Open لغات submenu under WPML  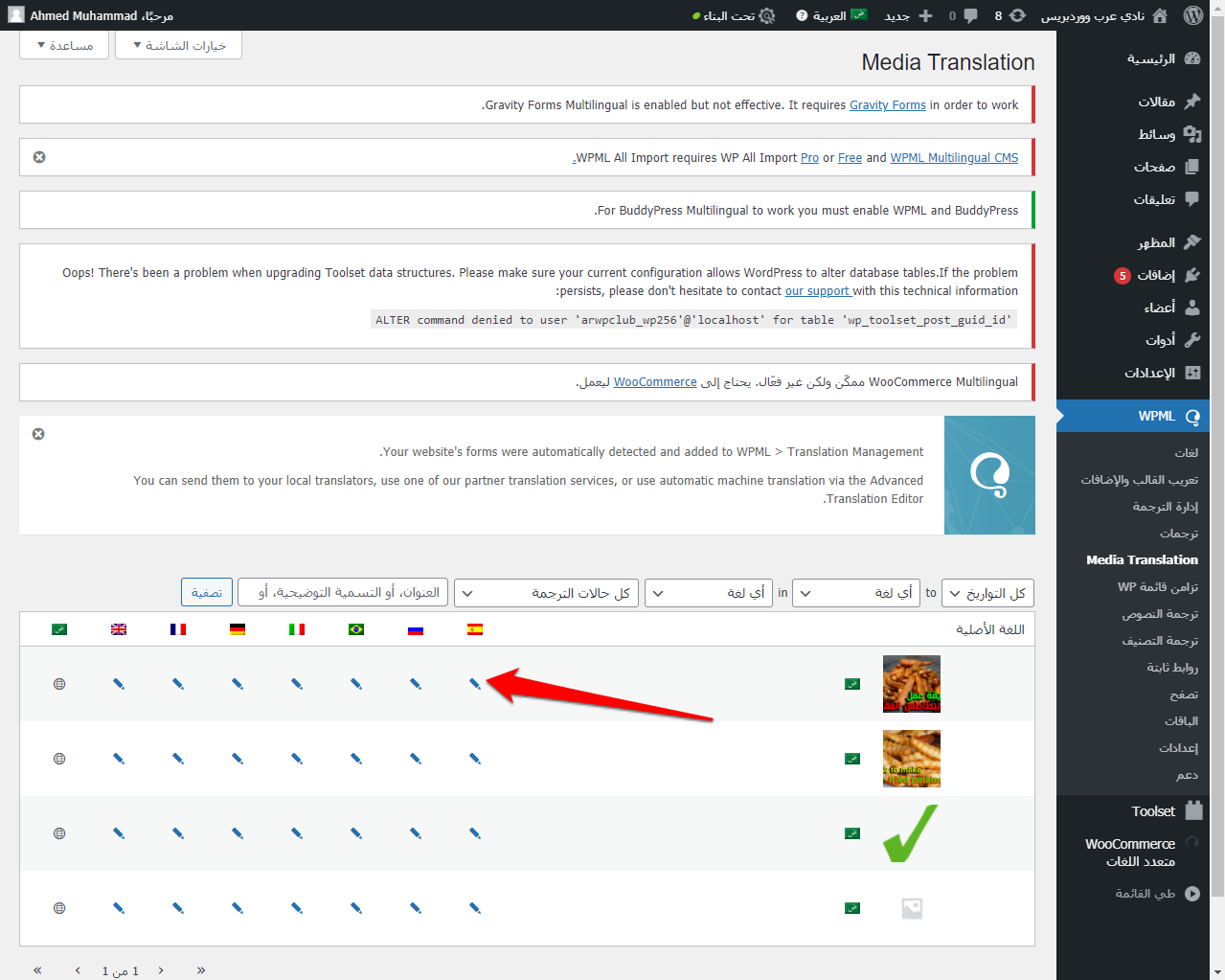coord(1187,453)
